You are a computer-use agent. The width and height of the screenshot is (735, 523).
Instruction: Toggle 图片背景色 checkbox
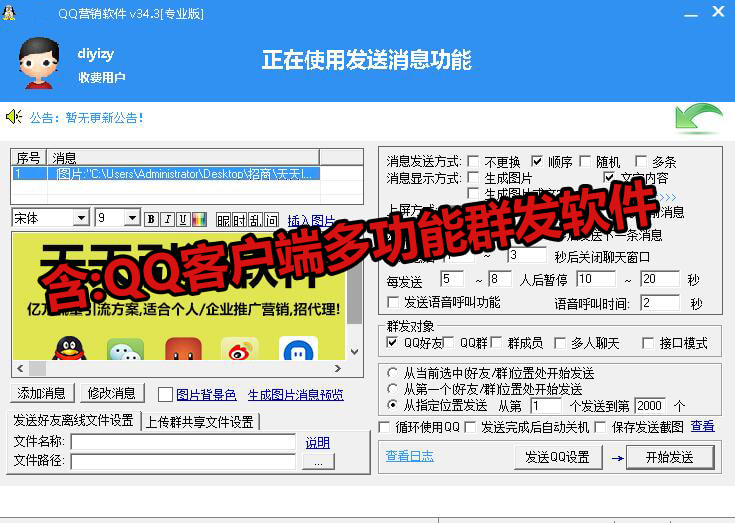(x=165, y=395)
